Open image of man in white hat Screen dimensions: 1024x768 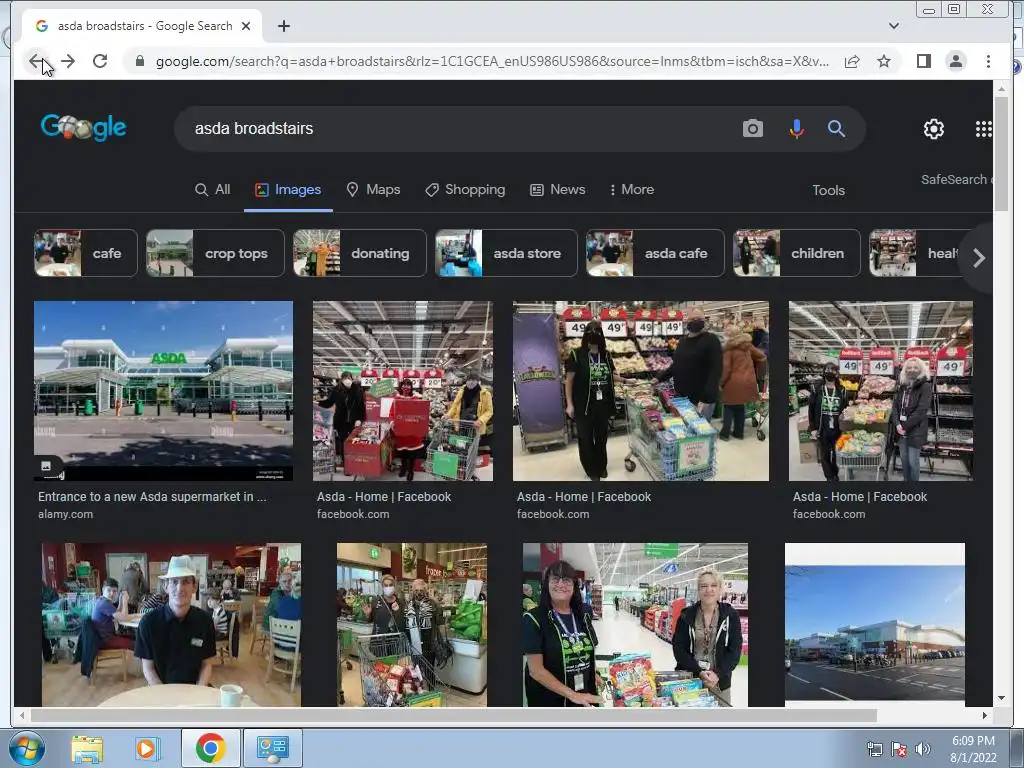(x=171, y=624)
